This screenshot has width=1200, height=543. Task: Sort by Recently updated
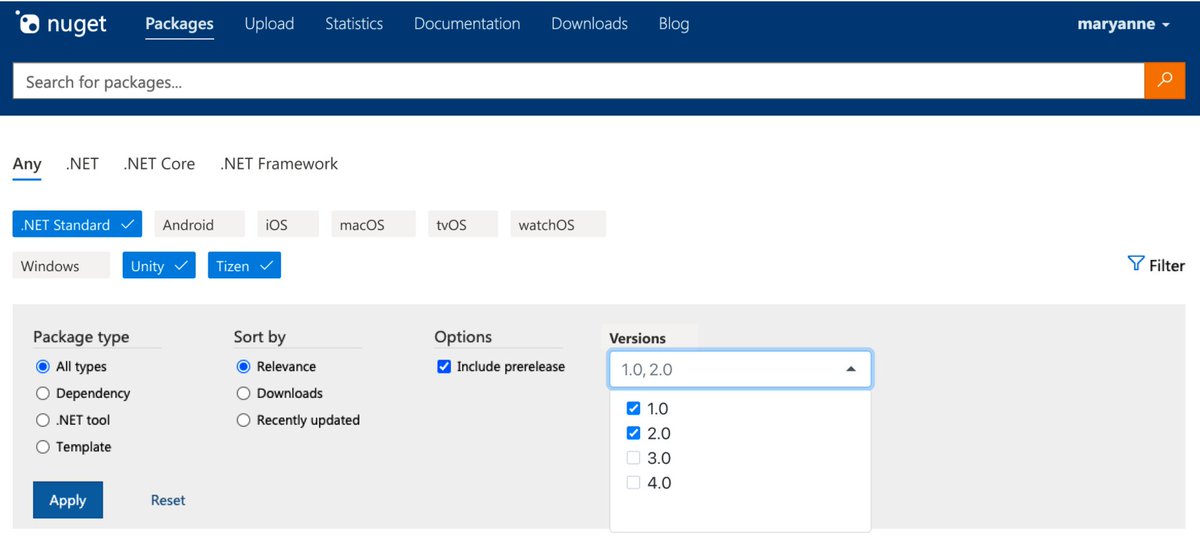243,421
